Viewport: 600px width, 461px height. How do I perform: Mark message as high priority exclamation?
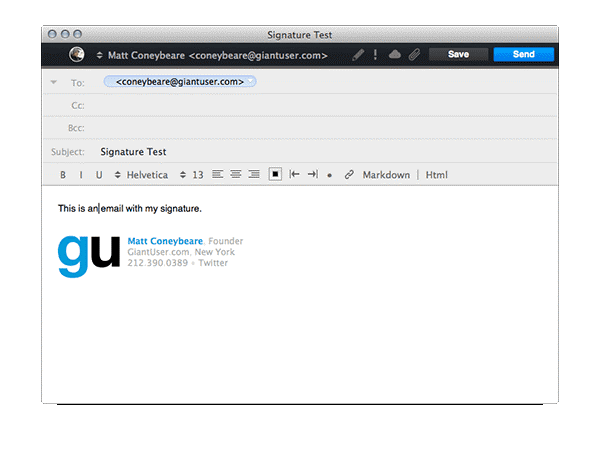(375, 55)
